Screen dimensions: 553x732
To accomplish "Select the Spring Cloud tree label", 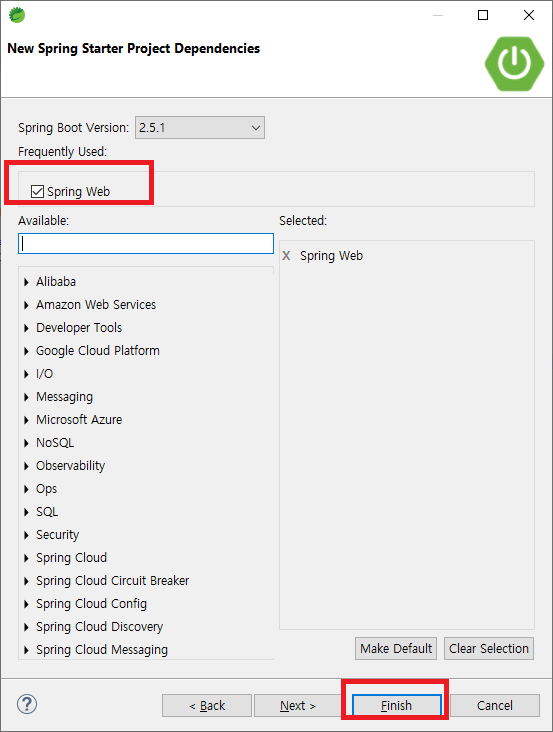I will tap(71, 558).
